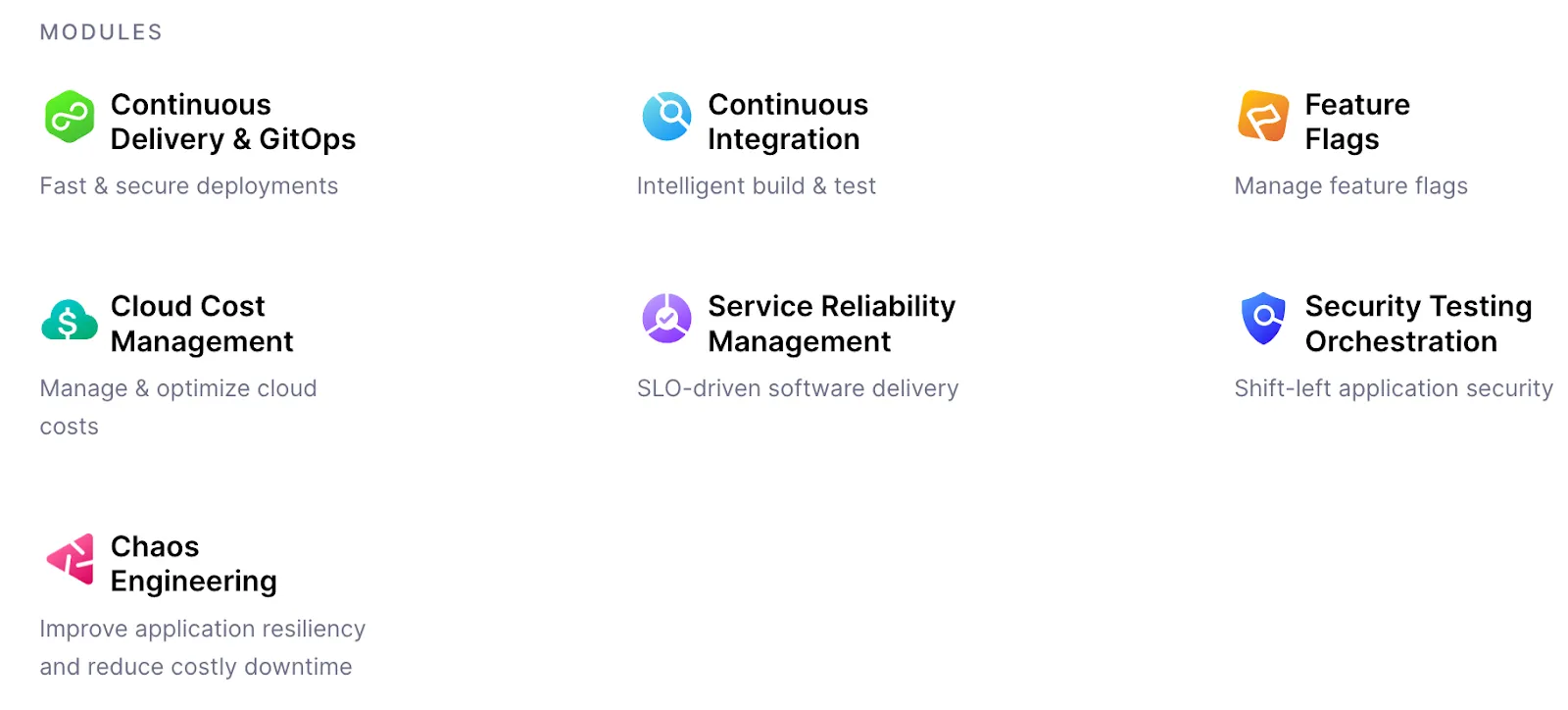Click the 'SLO-driven software delivery' description

(x=797, y=388)
